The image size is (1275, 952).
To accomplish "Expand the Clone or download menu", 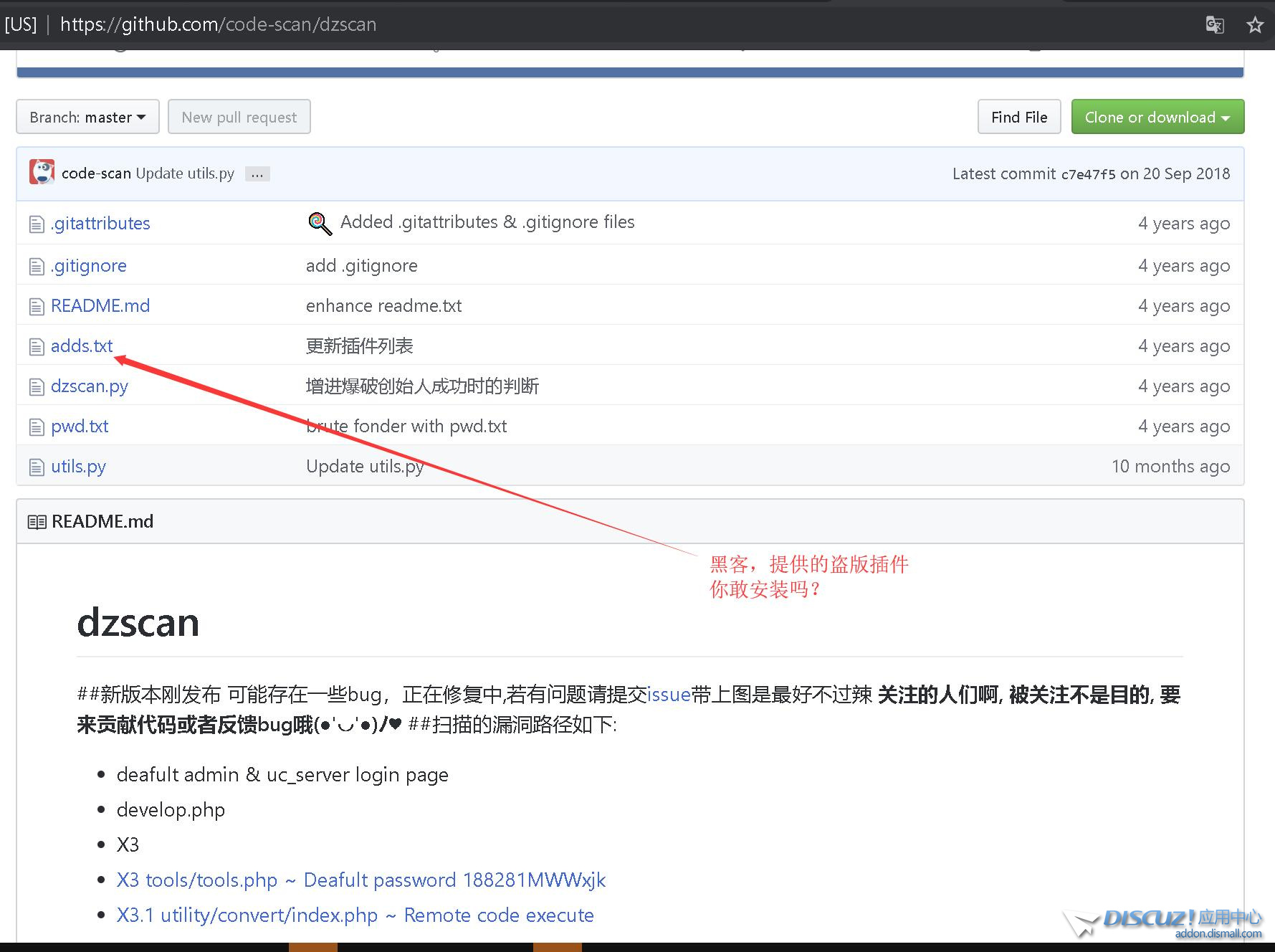I will click(1157, 117).
